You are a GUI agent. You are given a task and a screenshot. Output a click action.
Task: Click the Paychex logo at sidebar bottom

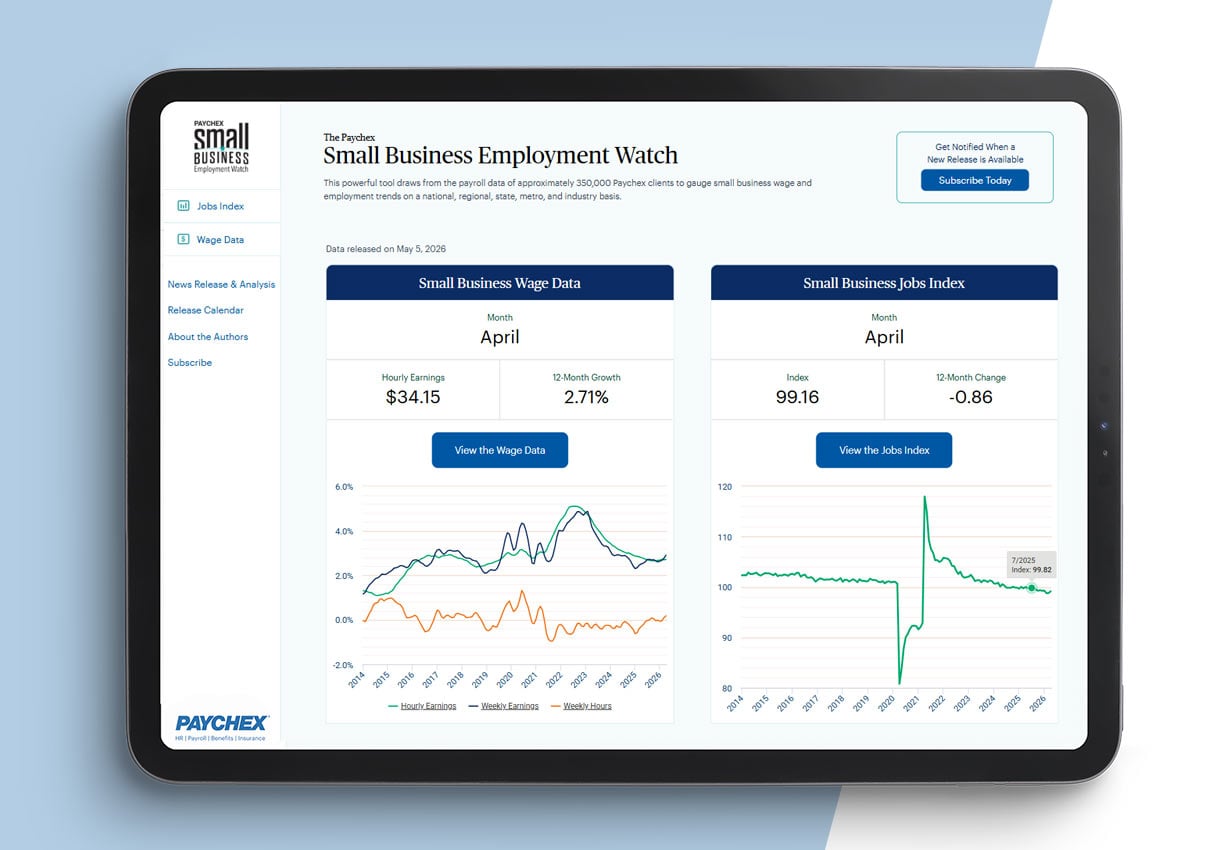point(222,726)
